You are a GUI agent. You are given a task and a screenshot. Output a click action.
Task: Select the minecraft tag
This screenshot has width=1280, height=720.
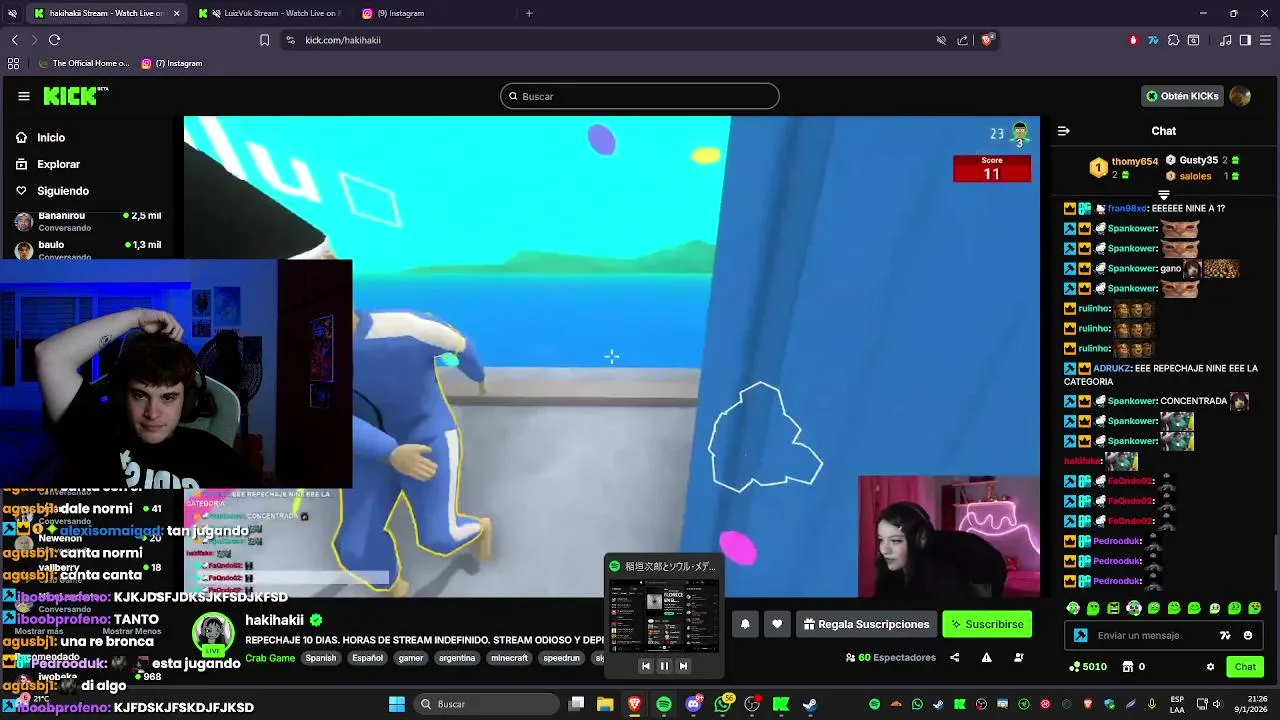(x=510, y=658)
